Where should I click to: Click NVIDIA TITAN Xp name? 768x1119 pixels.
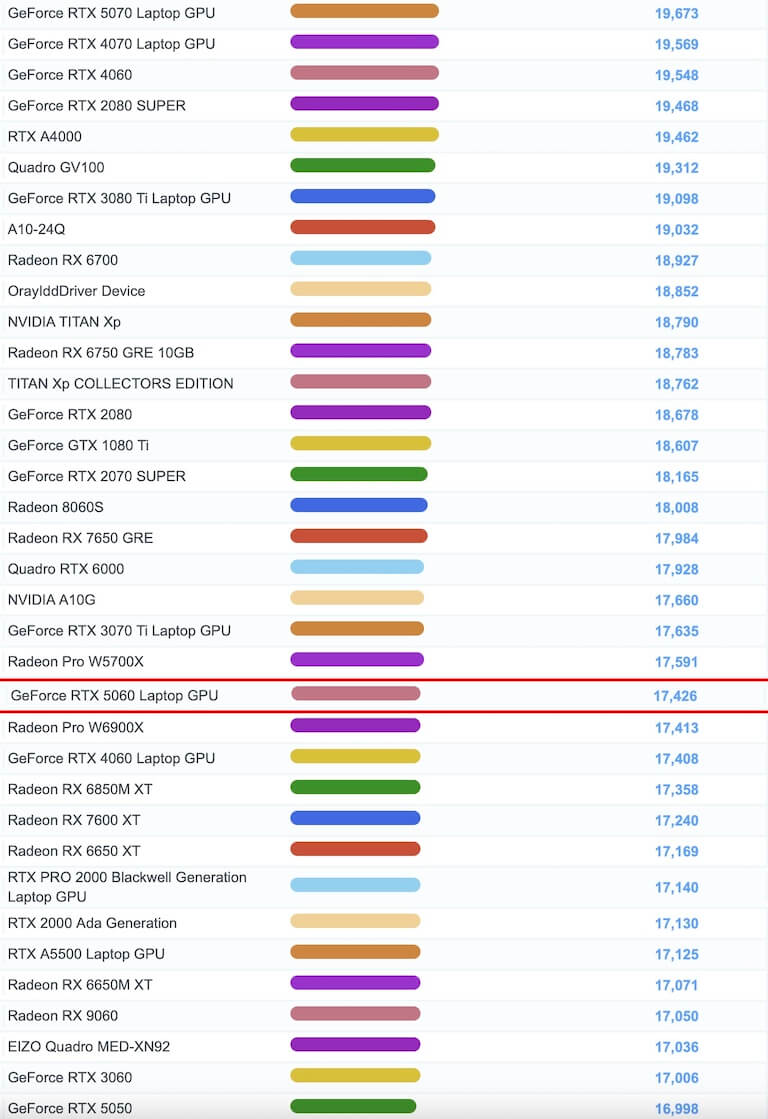(x=64, y=322)
